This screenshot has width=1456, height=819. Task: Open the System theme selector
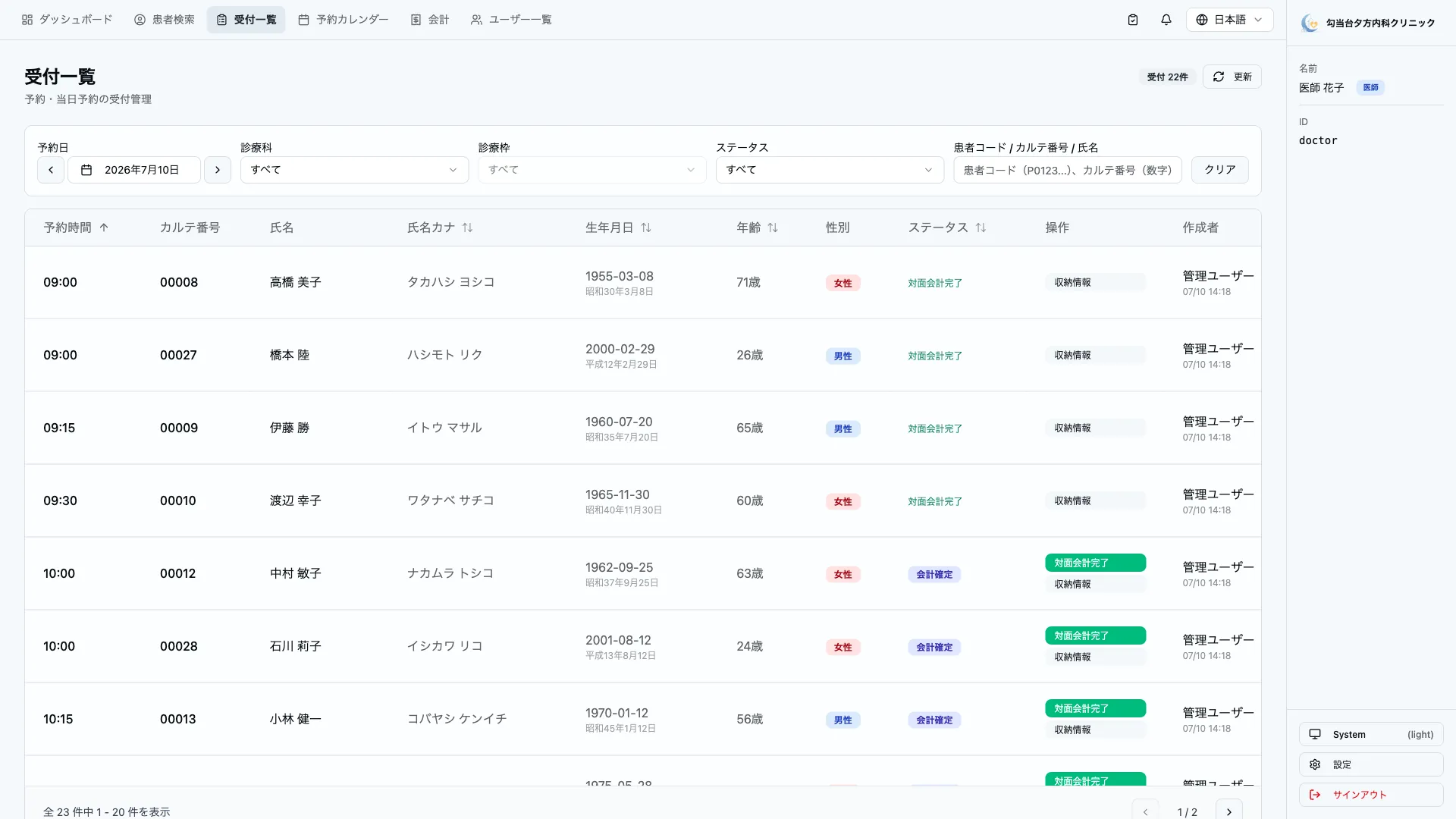click(x=1371, y=734)
